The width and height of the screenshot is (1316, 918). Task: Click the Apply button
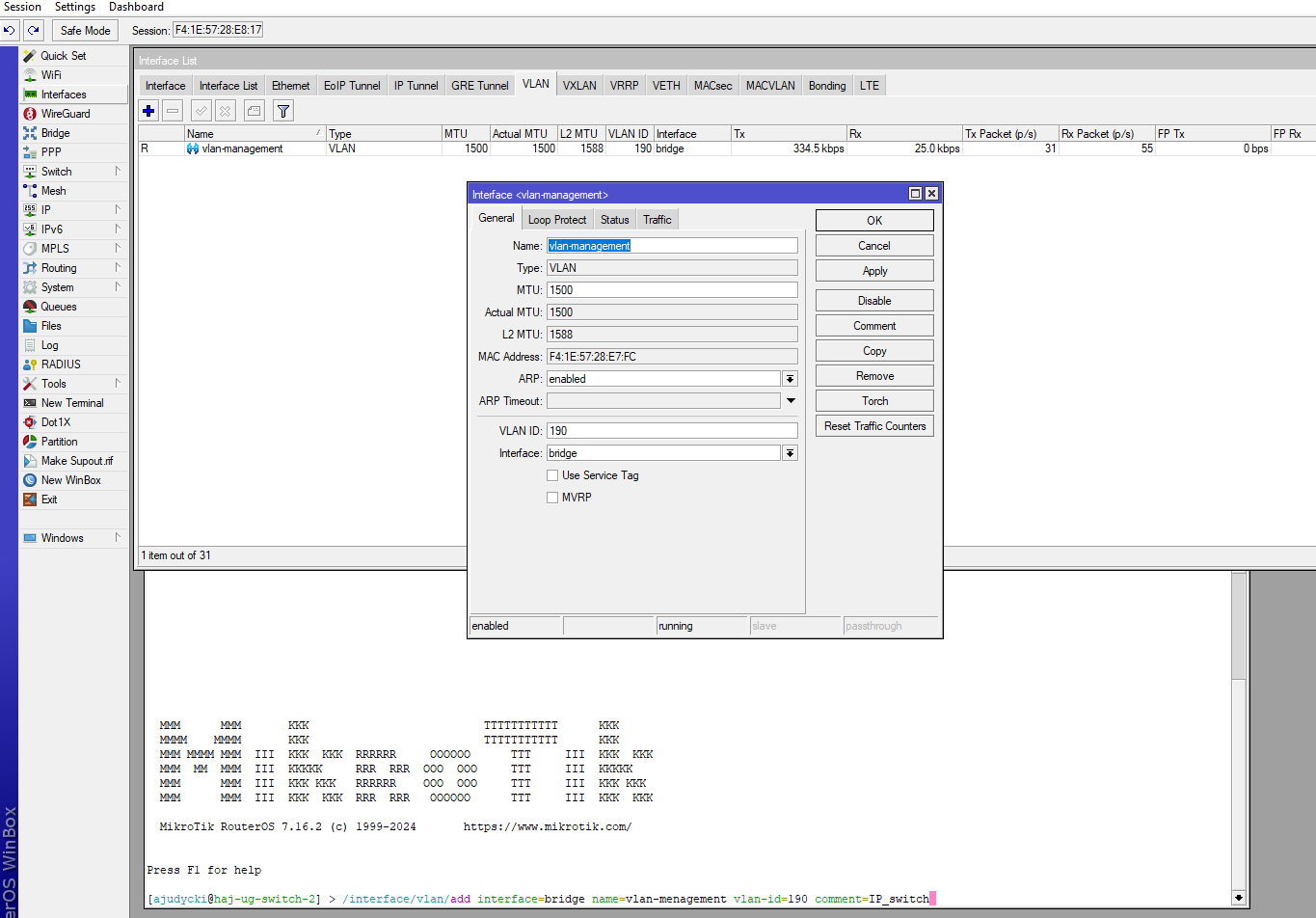874,271
